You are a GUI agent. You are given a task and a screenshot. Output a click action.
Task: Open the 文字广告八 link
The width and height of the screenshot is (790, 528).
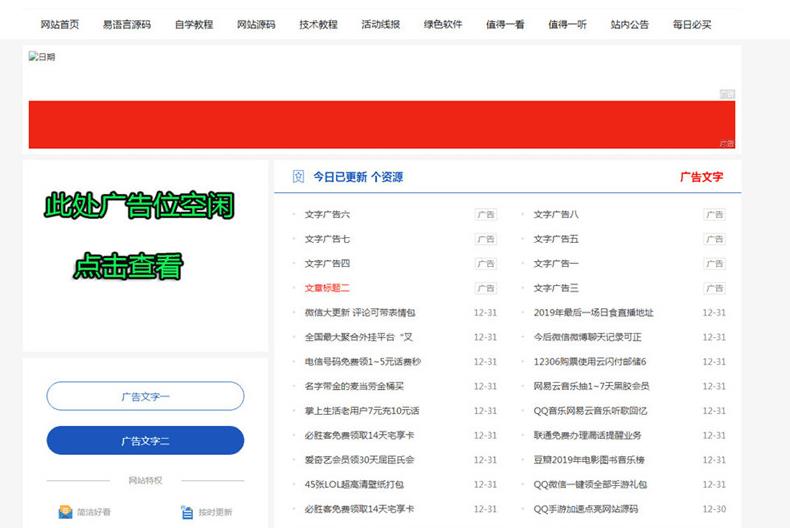point(556,215)
